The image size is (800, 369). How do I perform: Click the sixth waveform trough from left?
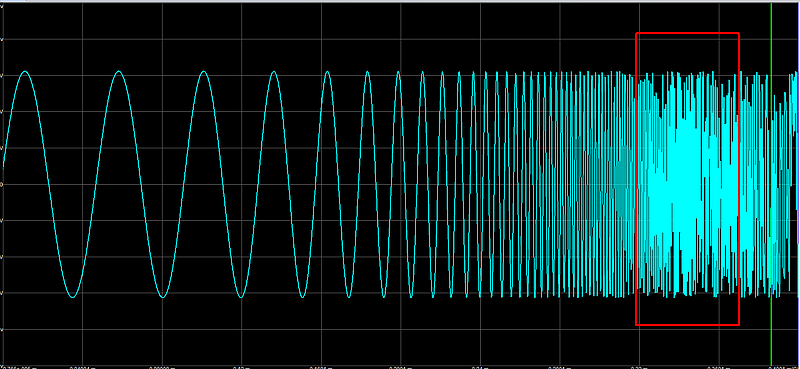pos(384,296)
